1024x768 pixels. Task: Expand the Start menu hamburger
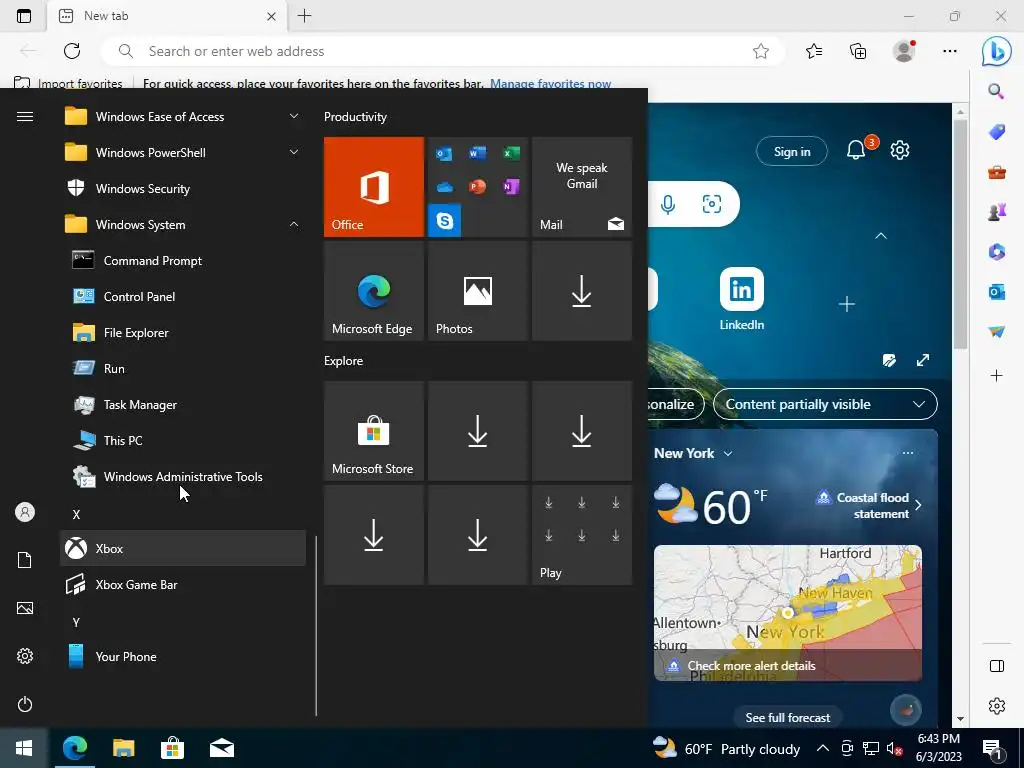pos(25,116)
